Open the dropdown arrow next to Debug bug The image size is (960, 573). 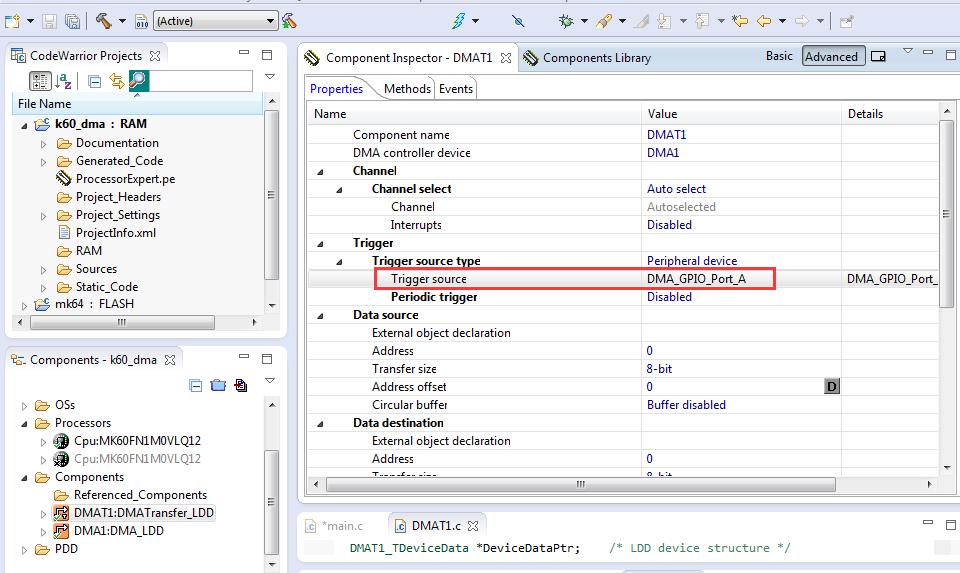click(584, 21)
